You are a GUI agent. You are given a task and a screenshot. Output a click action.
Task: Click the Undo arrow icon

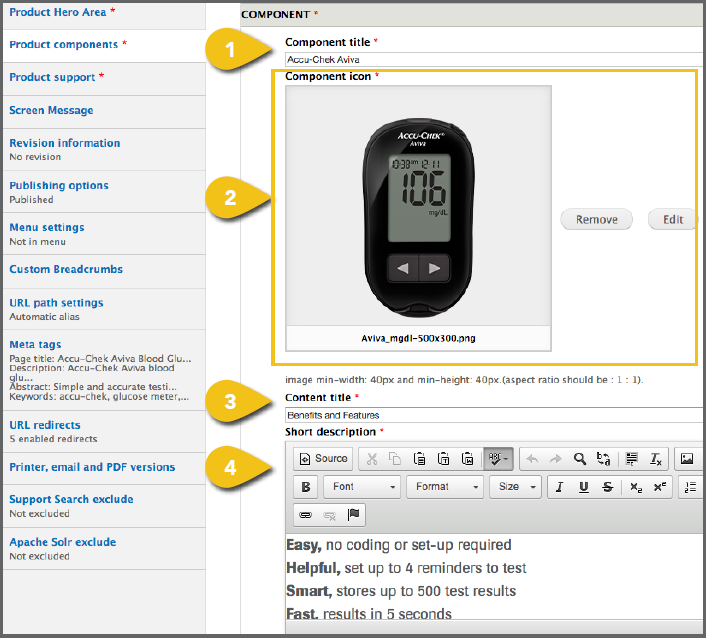(x=532, y=459)
